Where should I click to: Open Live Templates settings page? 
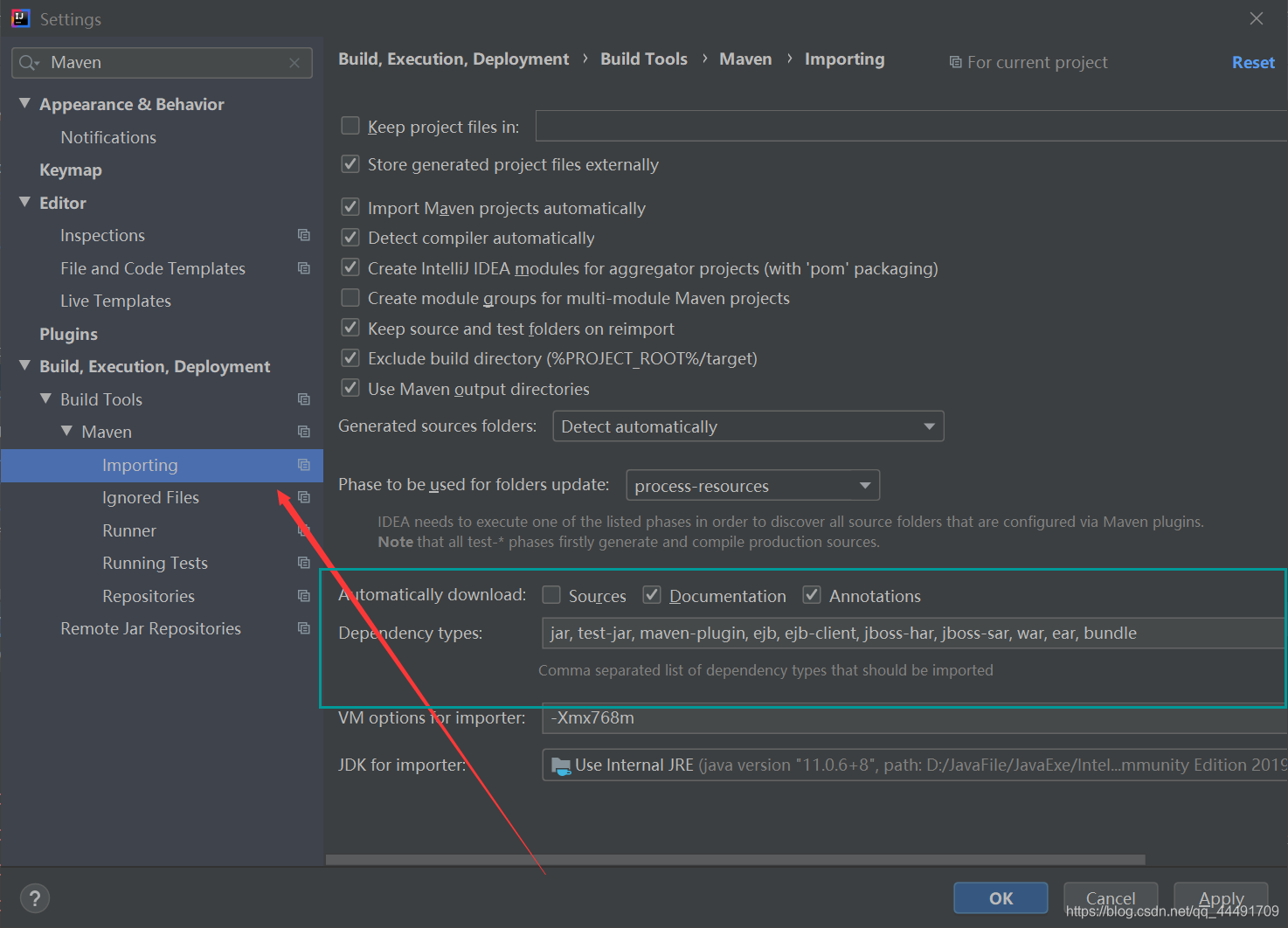pyautogui.click(x=115, y=301)
